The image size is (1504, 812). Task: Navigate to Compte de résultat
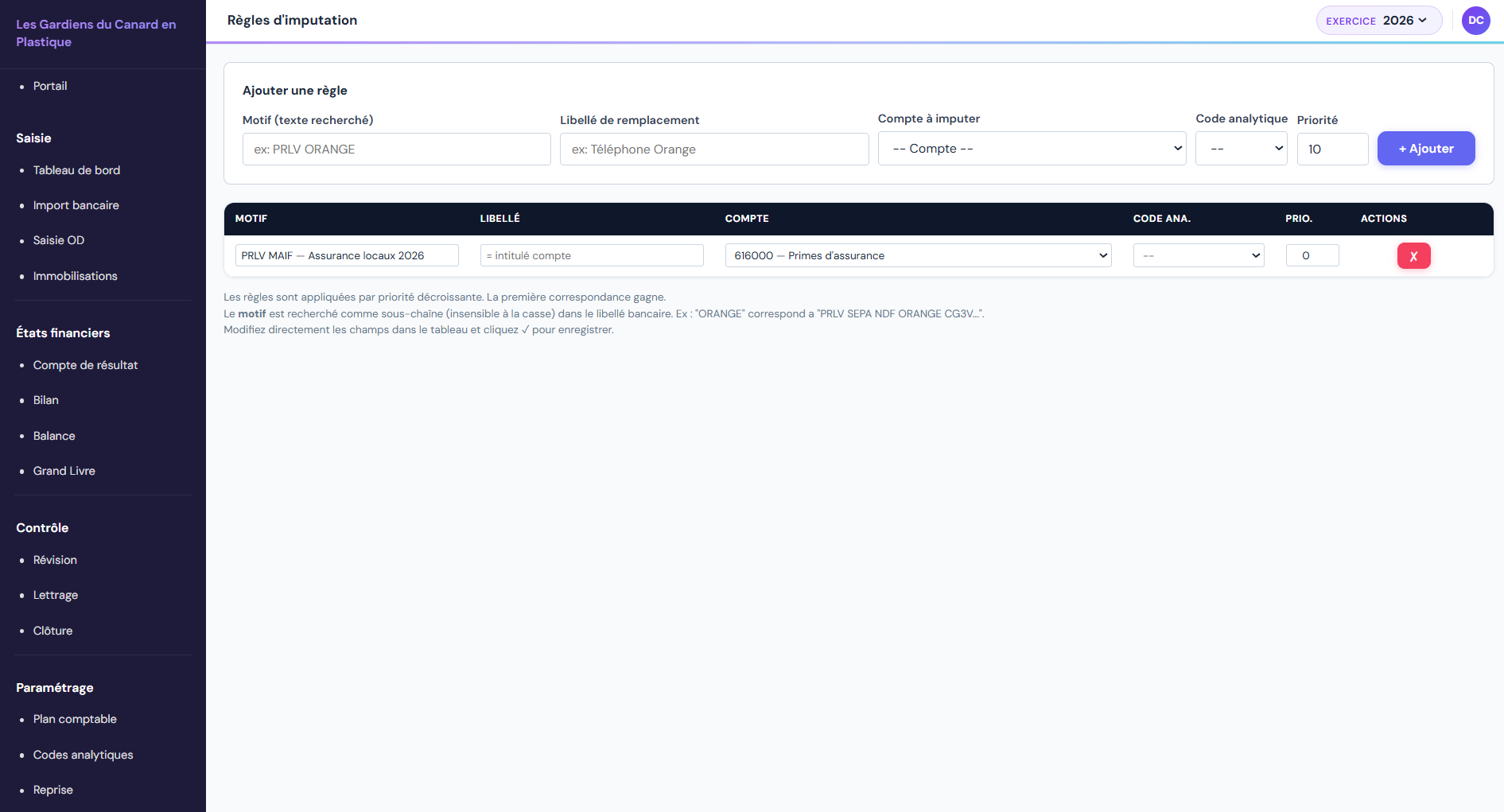coord(85,365)
